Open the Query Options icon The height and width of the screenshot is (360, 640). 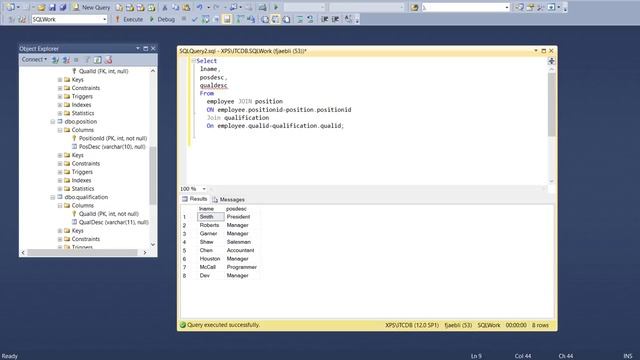point(216,19)
